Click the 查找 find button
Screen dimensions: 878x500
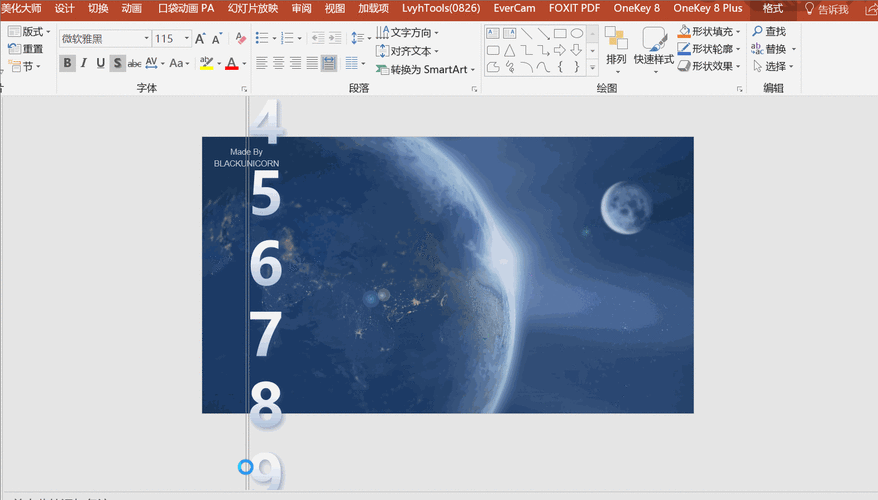(x=769, y=31)
